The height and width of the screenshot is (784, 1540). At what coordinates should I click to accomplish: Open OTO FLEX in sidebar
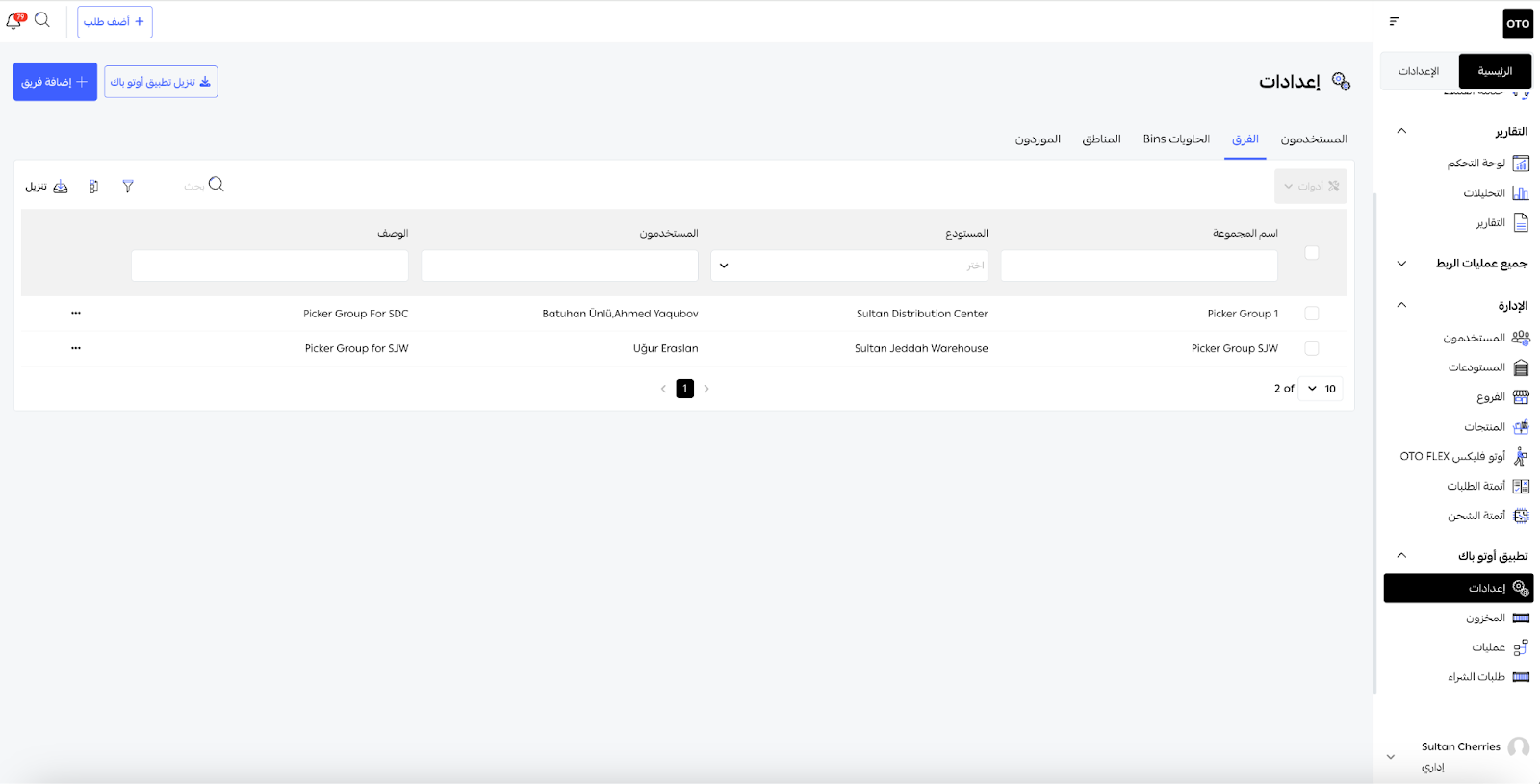(x=1464, y=456)
